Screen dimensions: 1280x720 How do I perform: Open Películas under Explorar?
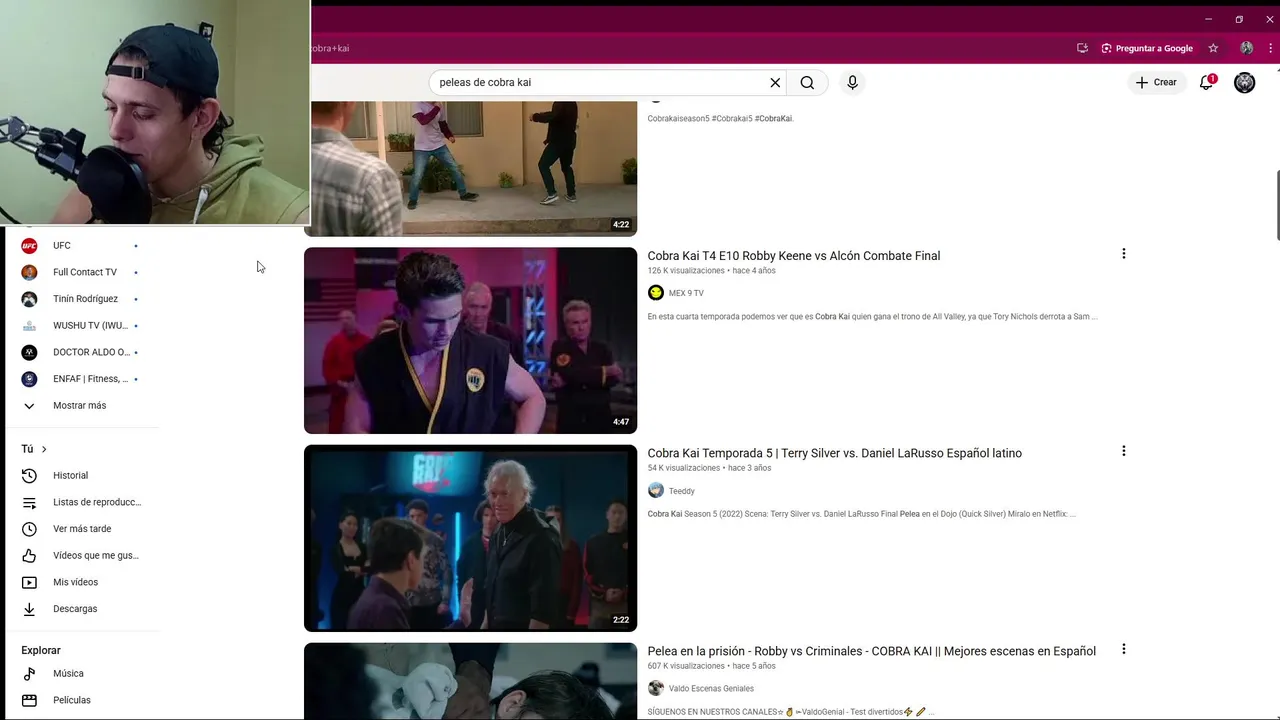[x=80, y=700]
